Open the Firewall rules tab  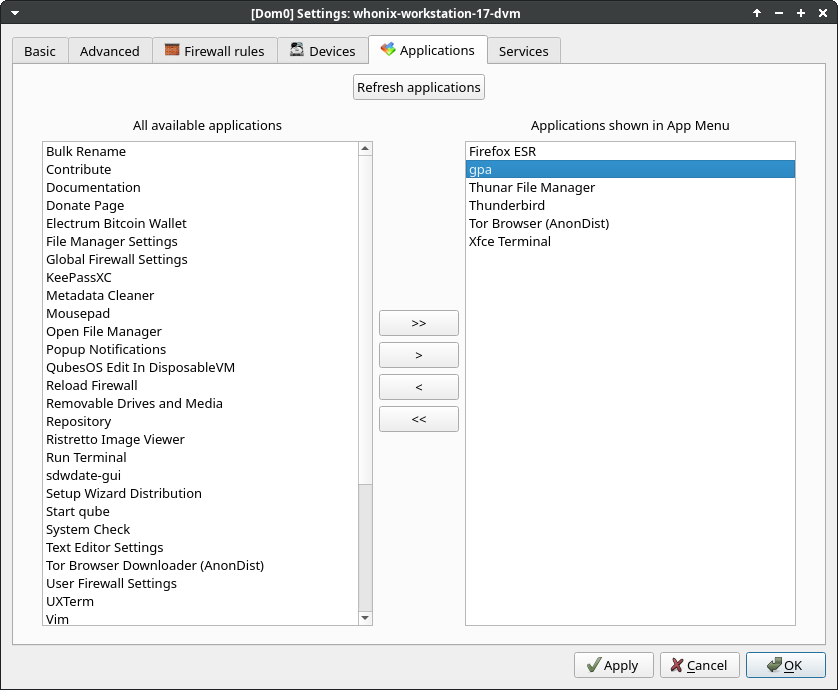coord(214,51)
